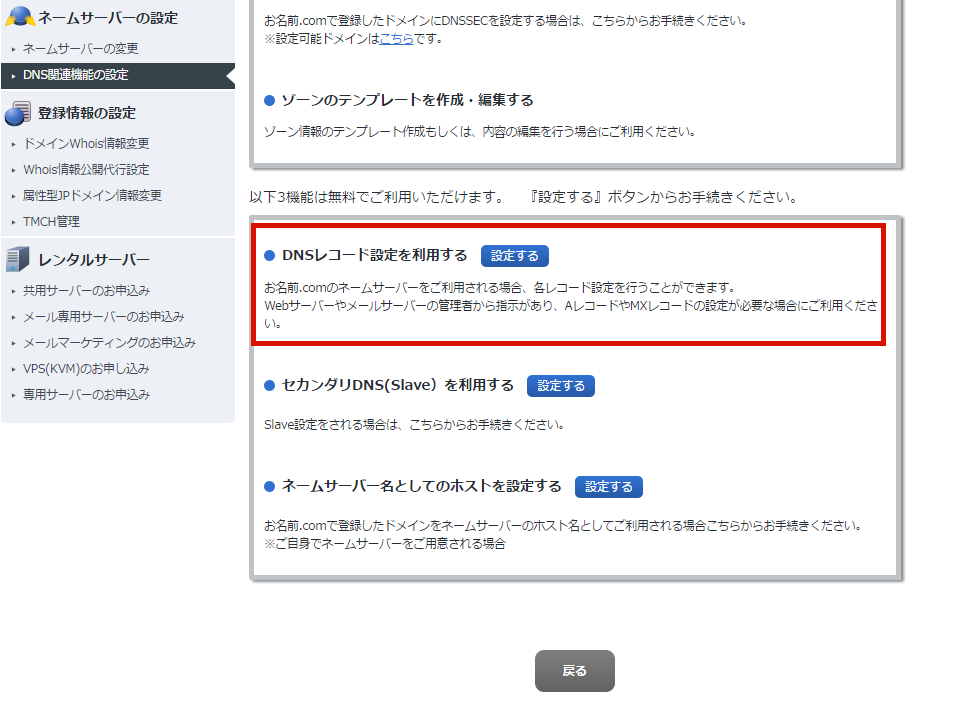Click the ネームサーバーの設定 section icon
Viewport: 956px width, 724px height.
tap(20, 16)
